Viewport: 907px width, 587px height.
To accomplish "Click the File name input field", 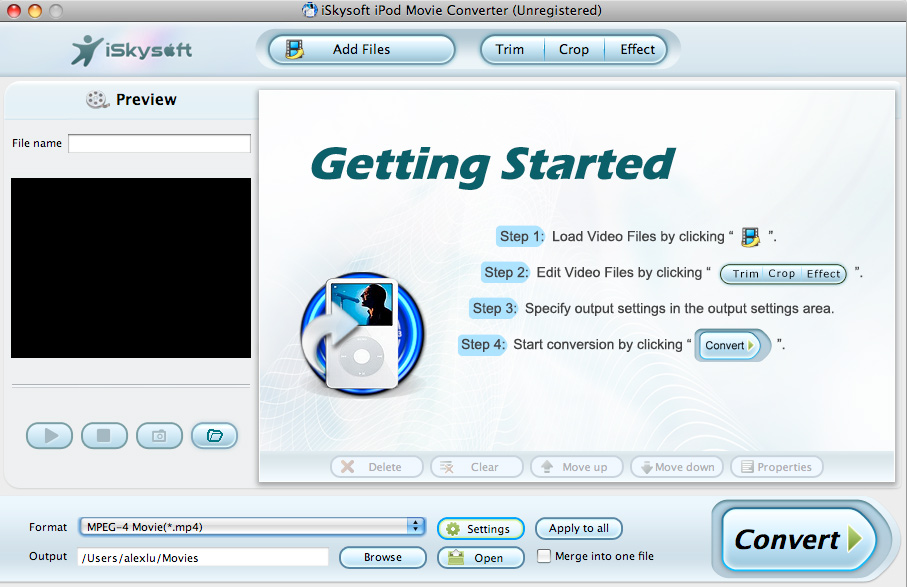I will pyautogui.click(x=159, y=143).
